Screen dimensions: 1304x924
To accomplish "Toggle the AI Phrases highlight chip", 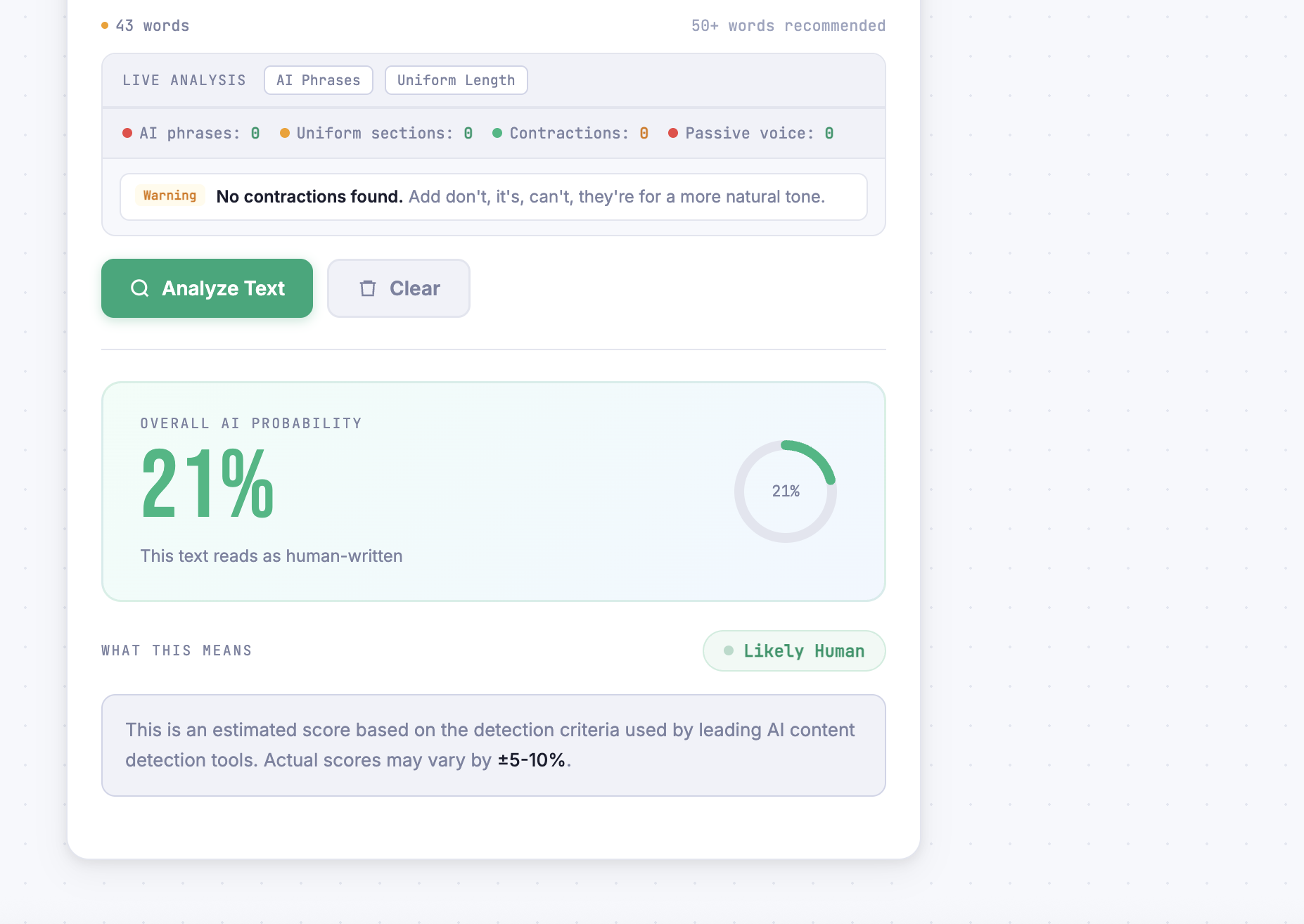I will (x=319, y=80).
